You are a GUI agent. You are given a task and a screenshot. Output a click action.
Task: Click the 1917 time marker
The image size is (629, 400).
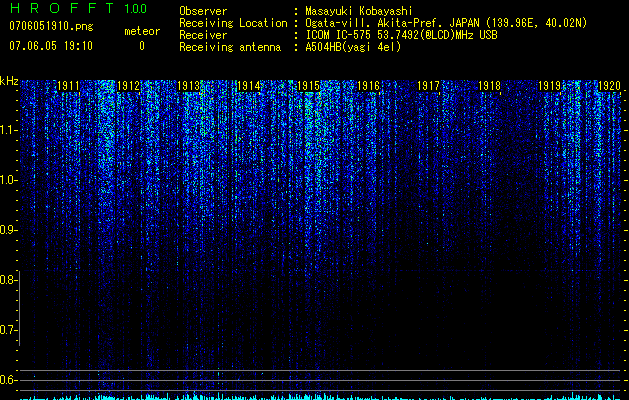click(428, 86)
